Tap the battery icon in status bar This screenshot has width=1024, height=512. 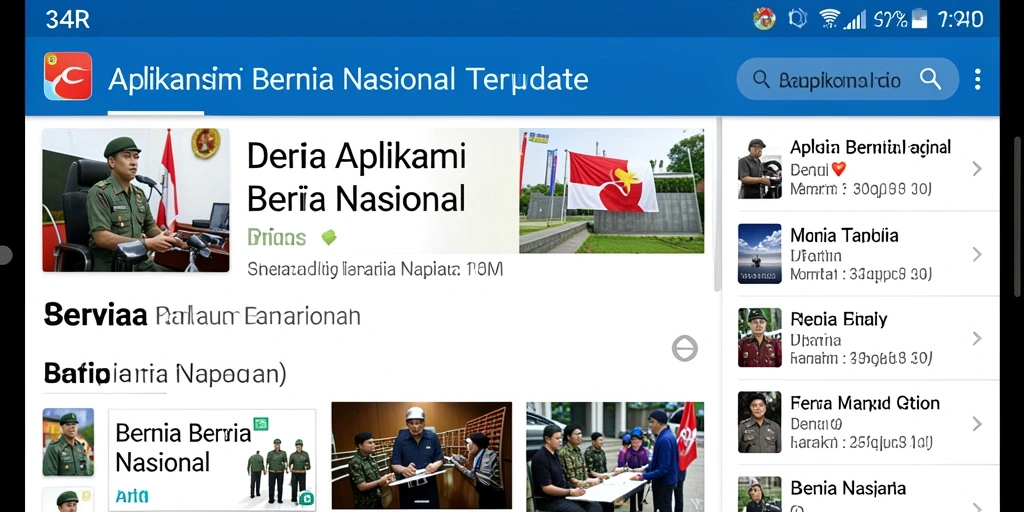[x=920, y=18]
